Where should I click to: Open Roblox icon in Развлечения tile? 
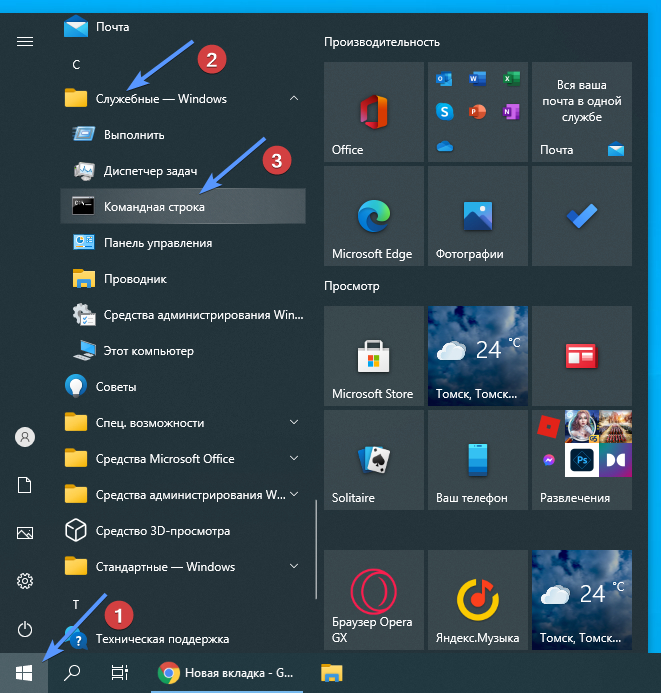(548, 426)
